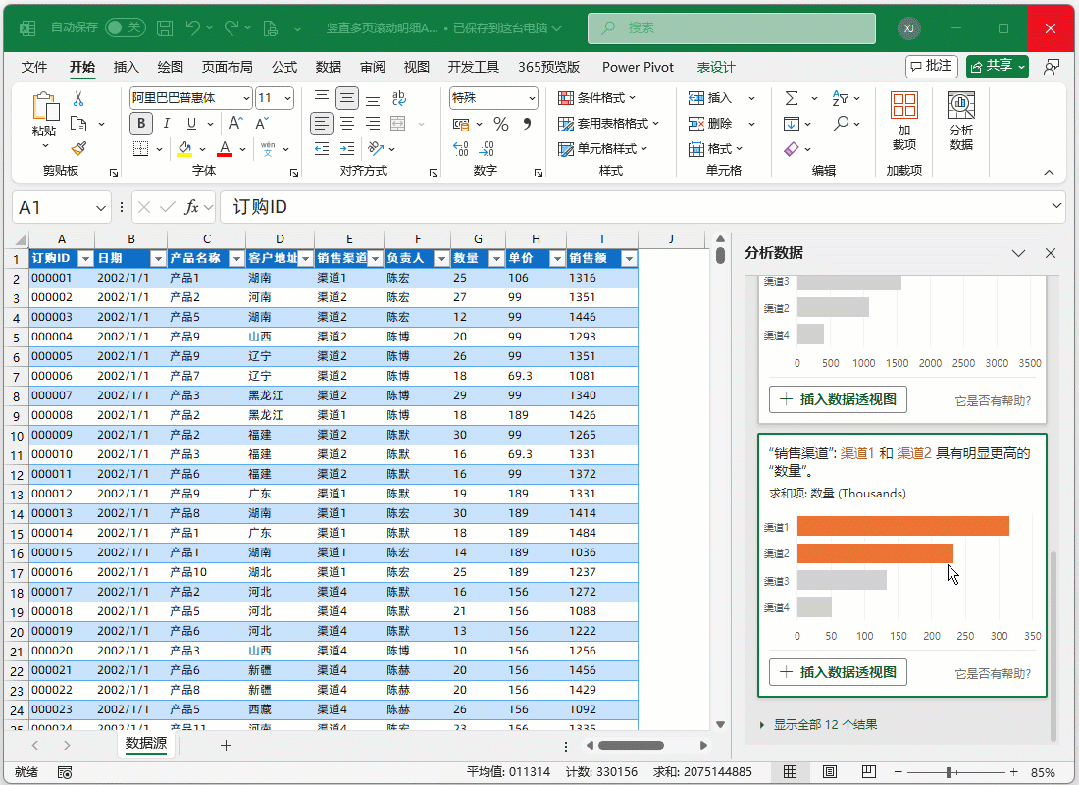The width and height of the screenshot is (1079, 785).
Task: Click the Cut scissors icon
Action: tap(78, 99)
